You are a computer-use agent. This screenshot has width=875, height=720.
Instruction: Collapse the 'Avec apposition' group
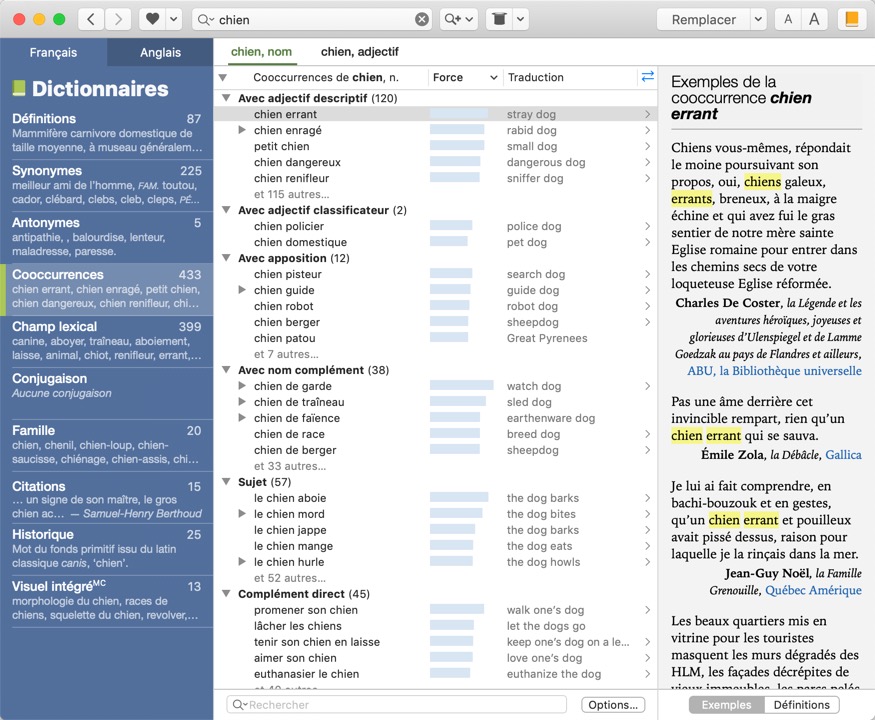click(x=227, y=258)
